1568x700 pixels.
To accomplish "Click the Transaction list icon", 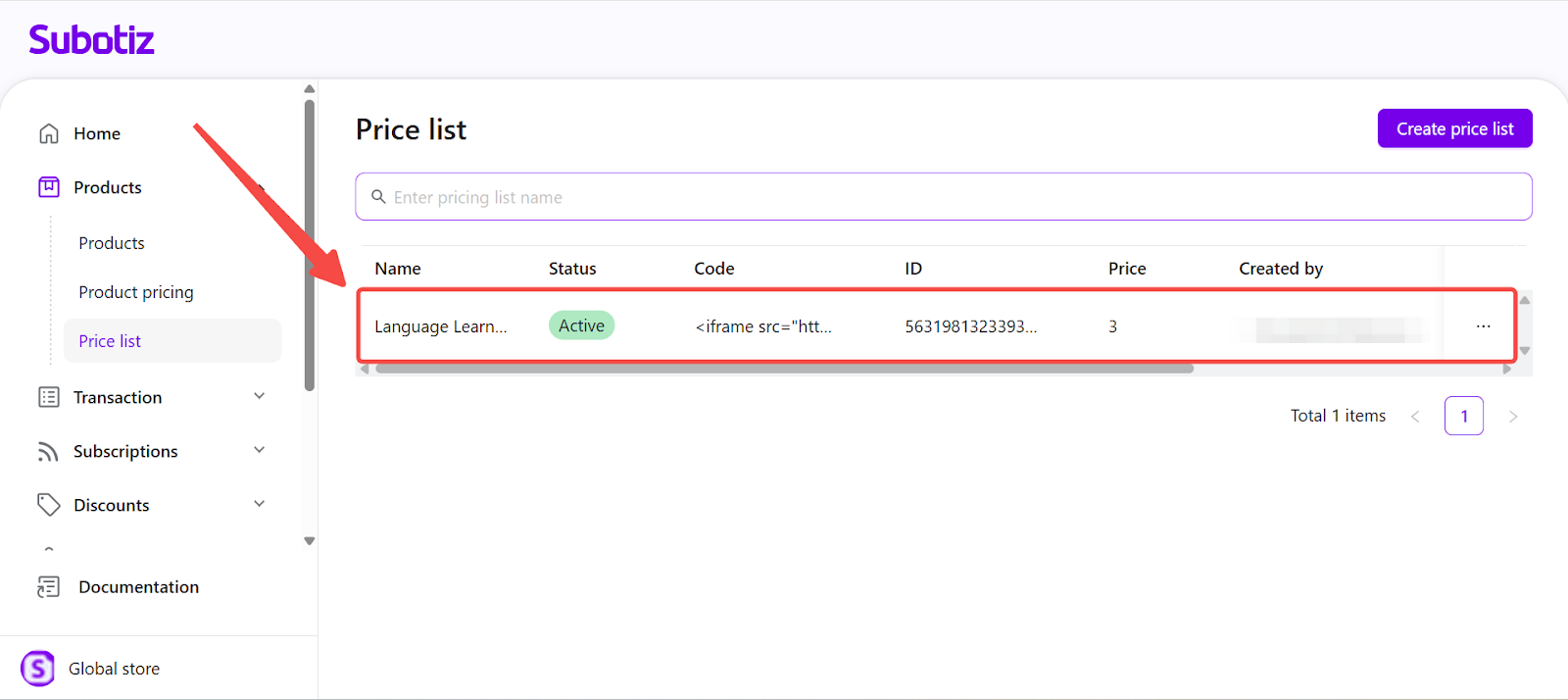I will (x=49, y=397).
